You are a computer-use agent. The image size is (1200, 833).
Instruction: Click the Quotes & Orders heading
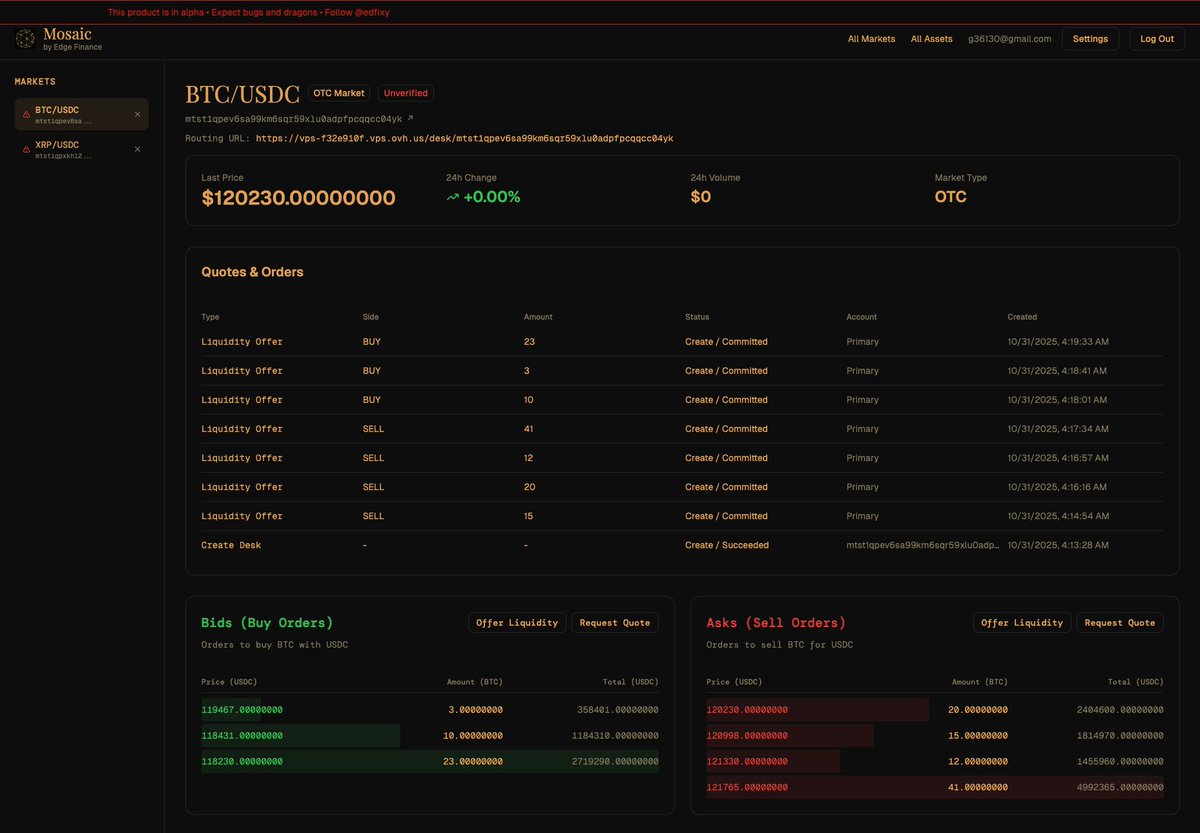(x=252, y=272)
